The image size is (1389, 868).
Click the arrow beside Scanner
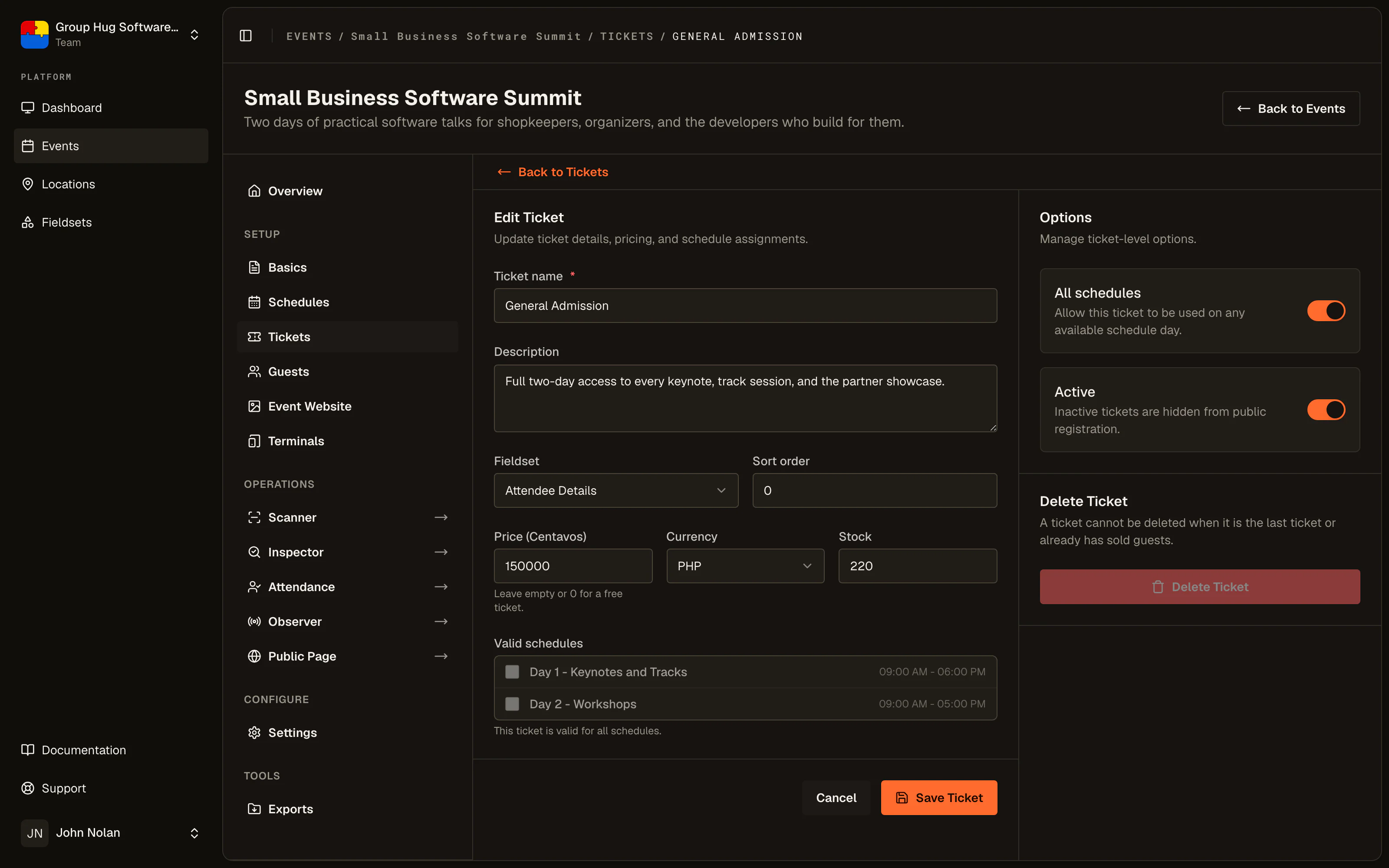[x=441, y=517]
